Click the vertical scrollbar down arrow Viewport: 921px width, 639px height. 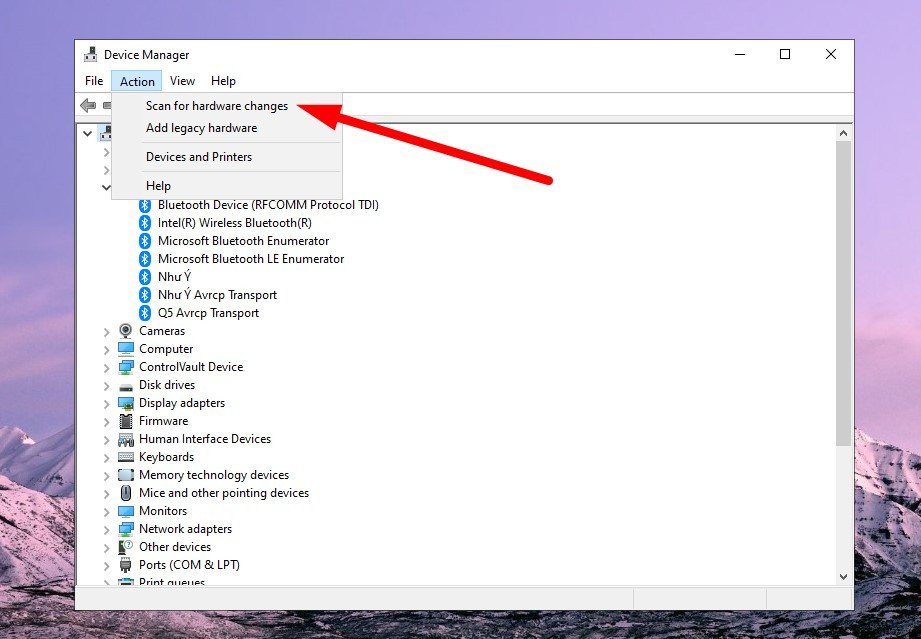click(x=843, y=576)
